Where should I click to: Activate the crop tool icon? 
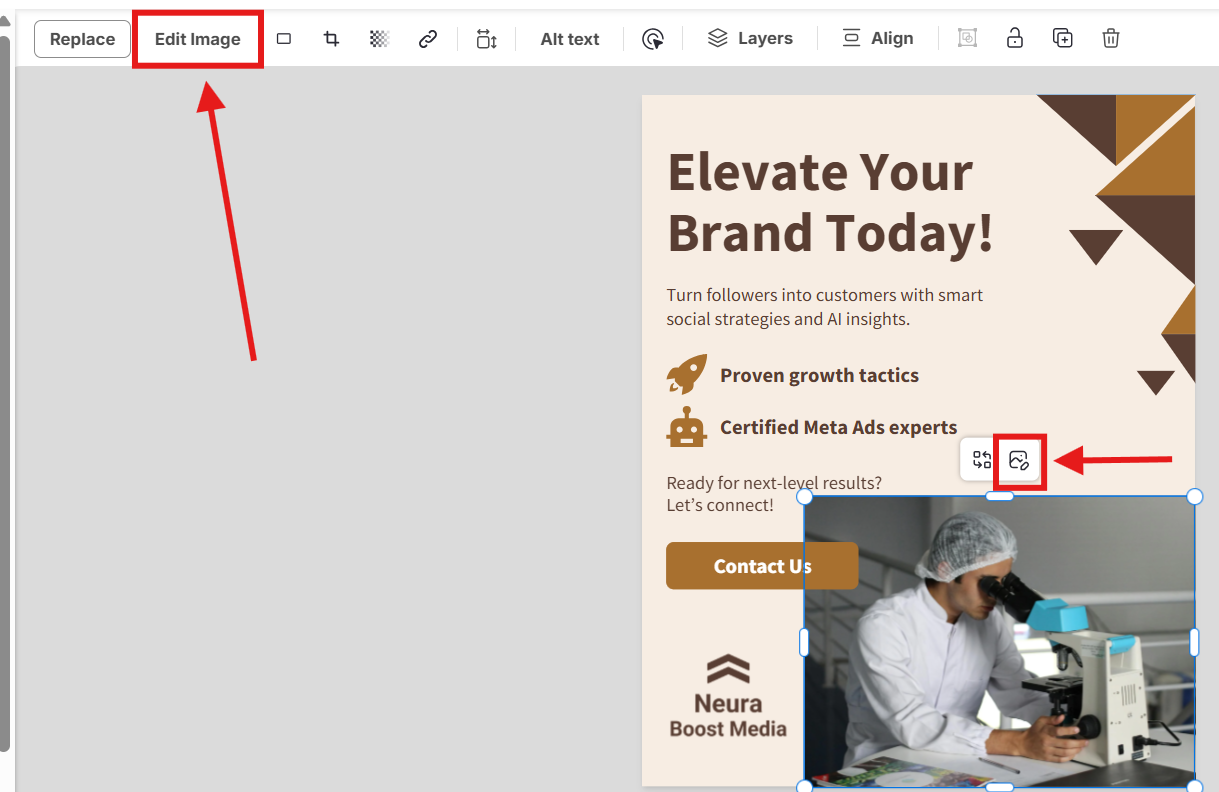[331, 39]
